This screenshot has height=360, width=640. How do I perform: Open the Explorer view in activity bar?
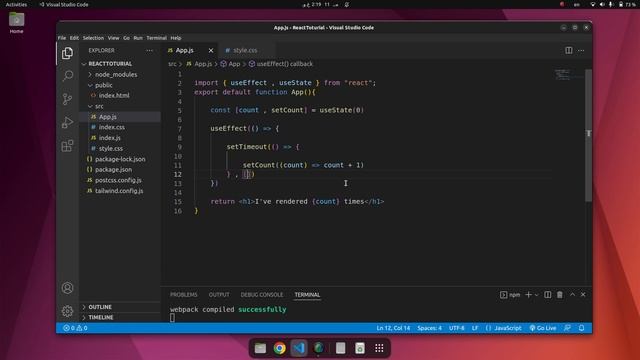point(67,53)
